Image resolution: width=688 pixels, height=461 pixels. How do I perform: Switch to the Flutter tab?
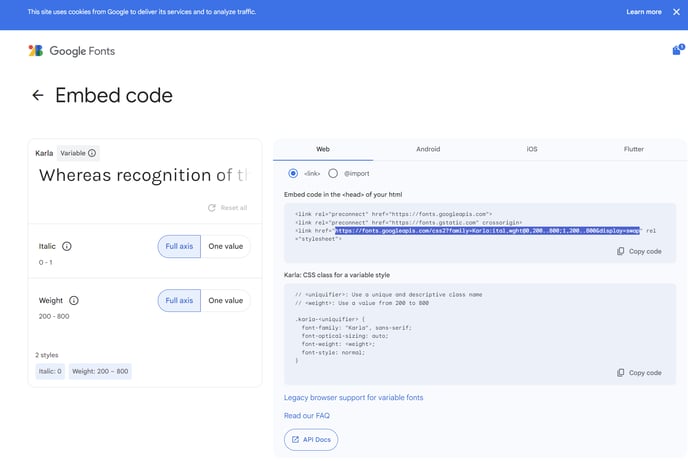click(634, 149)
